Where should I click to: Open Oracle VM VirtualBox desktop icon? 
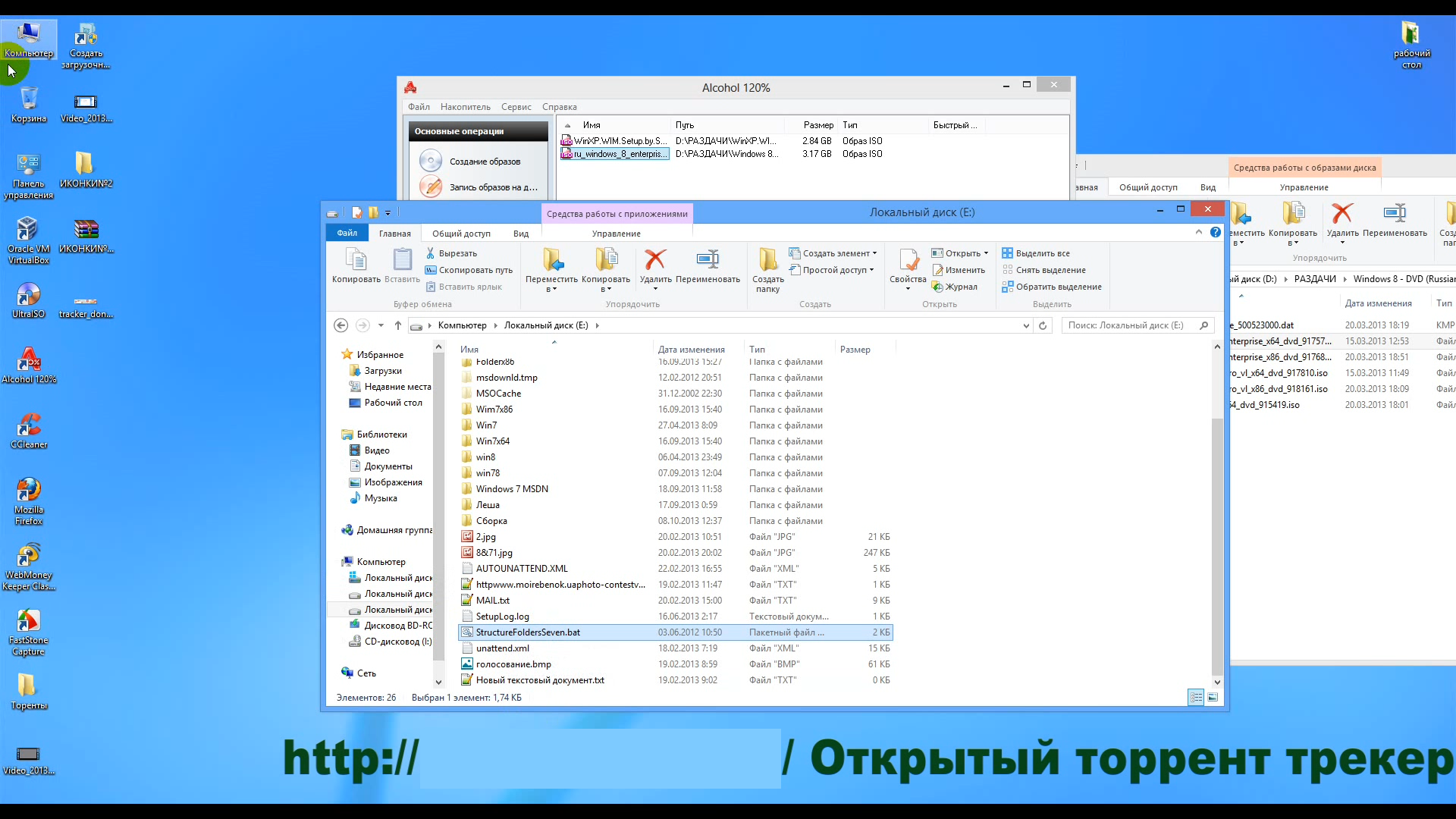click(28, 229)
